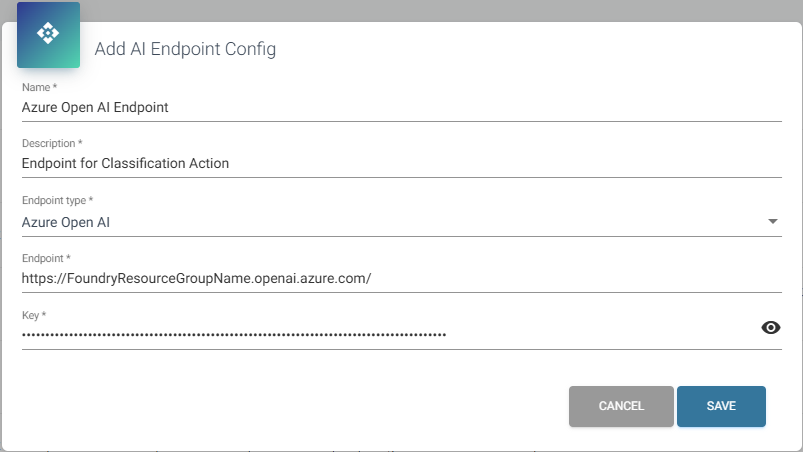Click the Endpoint URL input field

tap(402, 278)
